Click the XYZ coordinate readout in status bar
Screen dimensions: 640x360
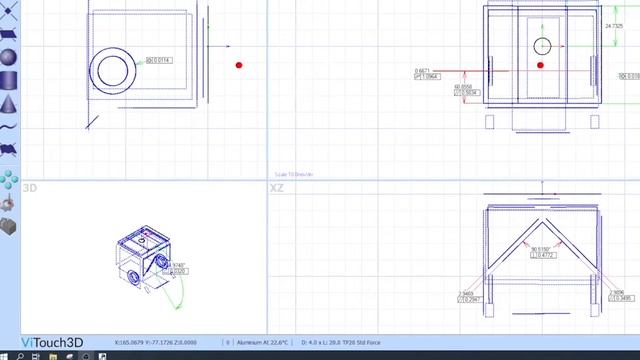tap(156, 342)
